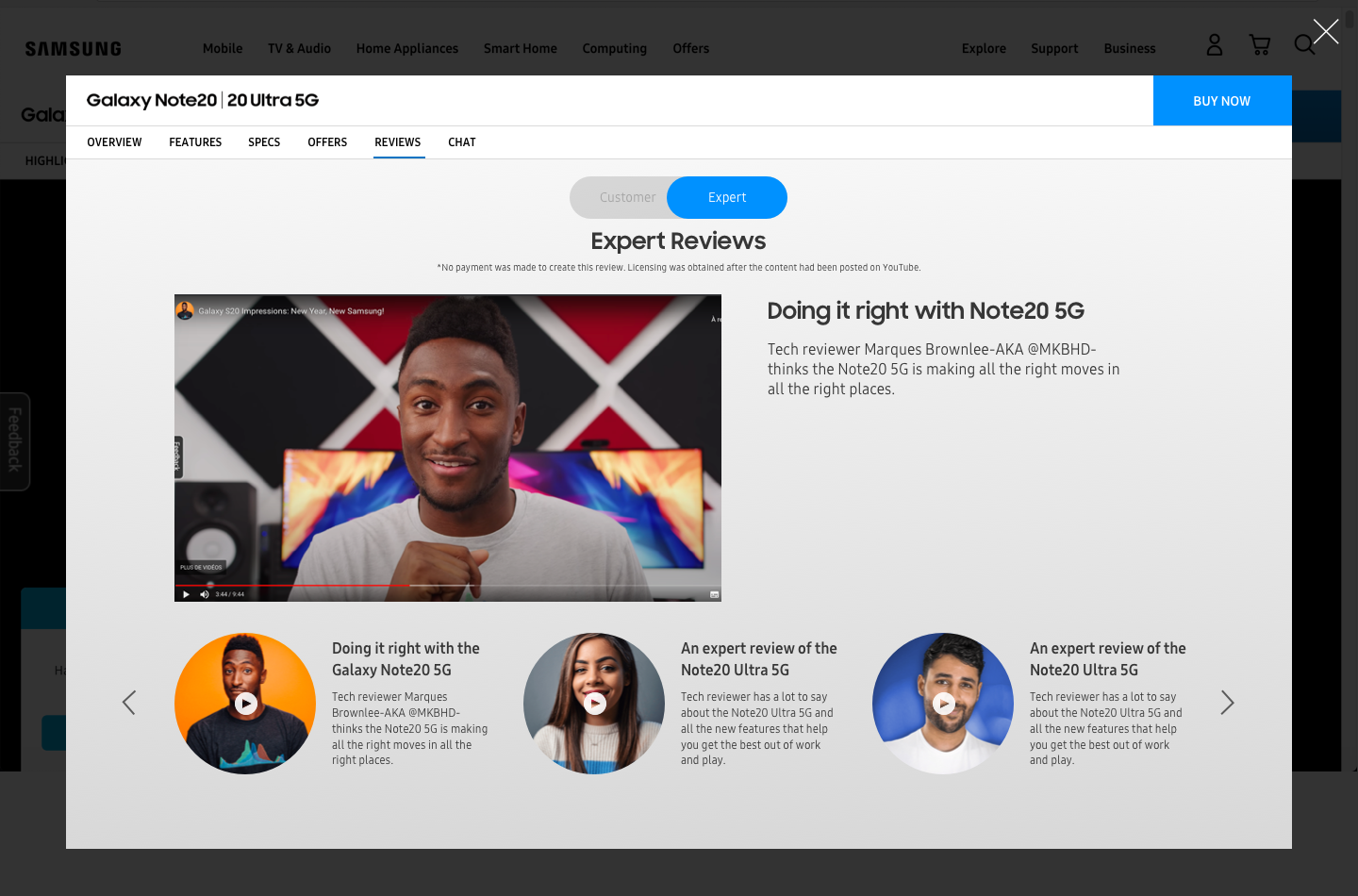Show previous expert reviews with left arrow

click(129, 703)
